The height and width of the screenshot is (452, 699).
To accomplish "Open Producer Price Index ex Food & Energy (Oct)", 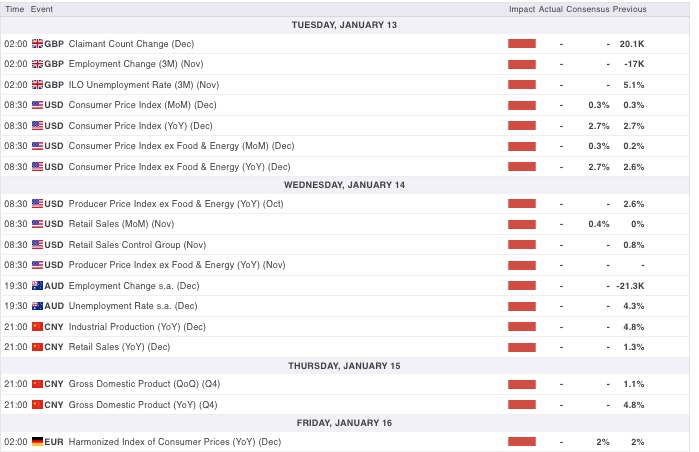I will tap(176, 204).
